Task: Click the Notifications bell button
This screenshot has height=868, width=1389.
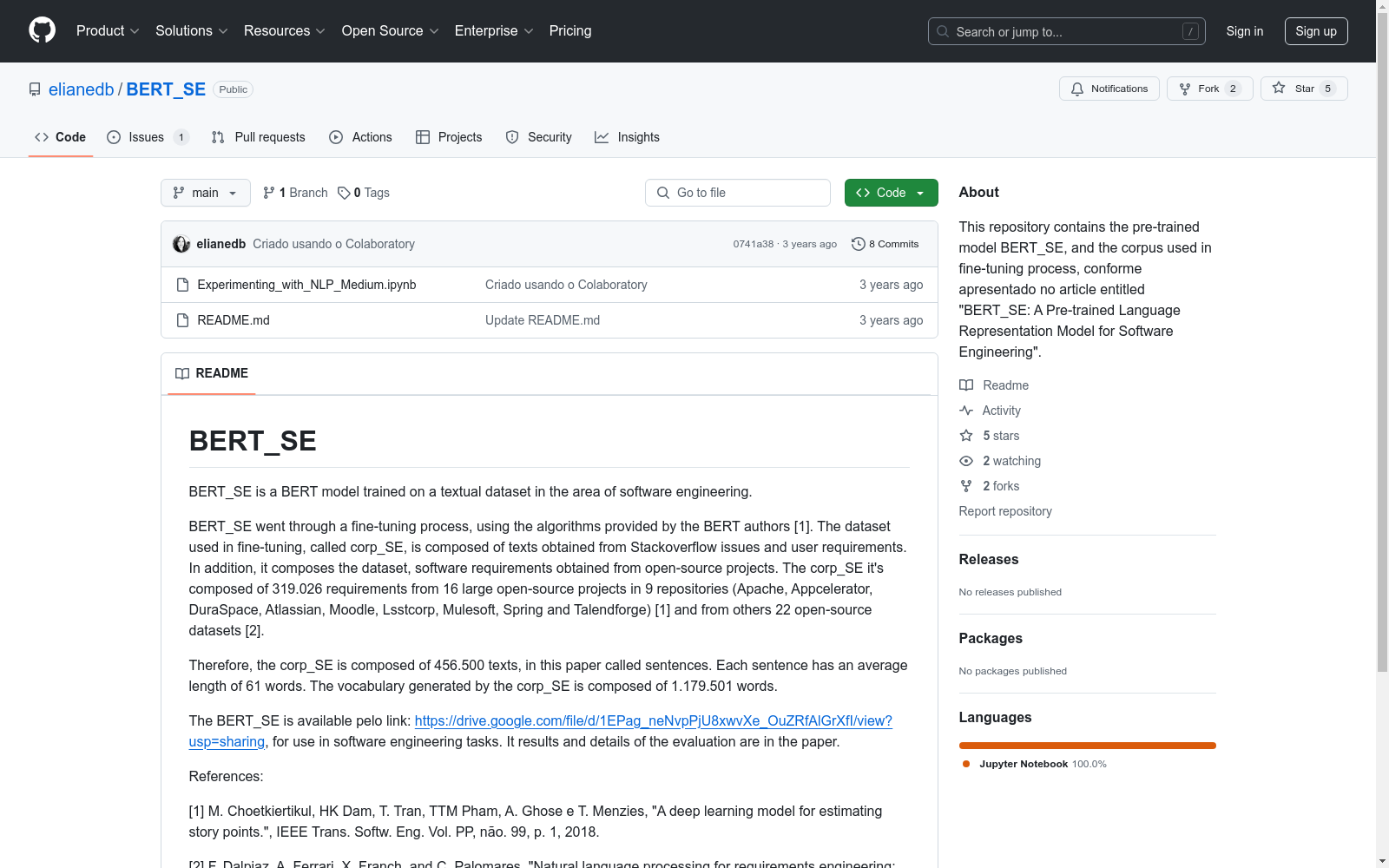Action: click(x=1109, y=89)
